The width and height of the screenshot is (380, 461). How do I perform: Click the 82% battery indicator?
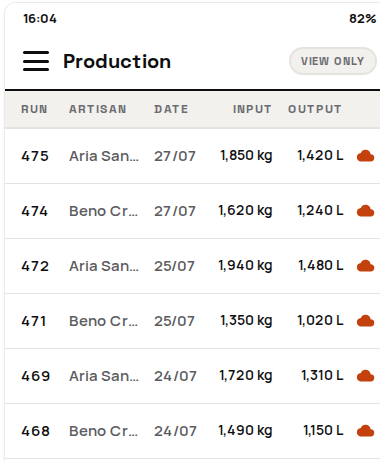coord(363,19)
